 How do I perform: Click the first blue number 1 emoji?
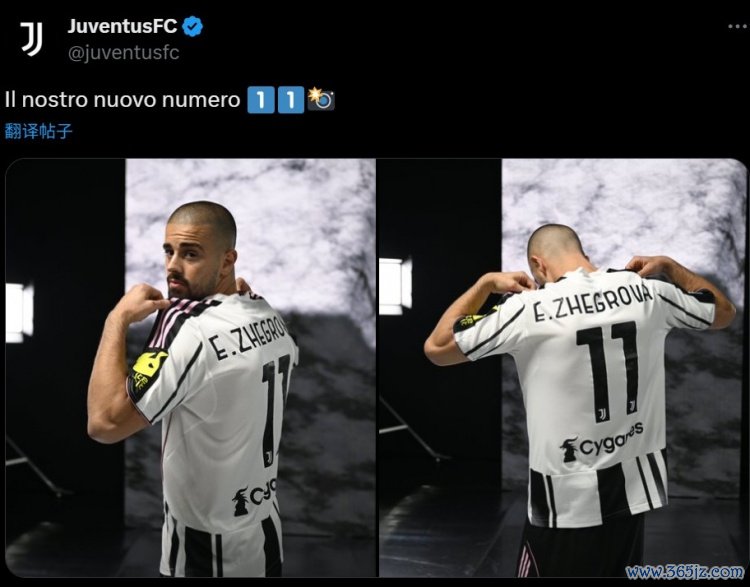(261, 100)
